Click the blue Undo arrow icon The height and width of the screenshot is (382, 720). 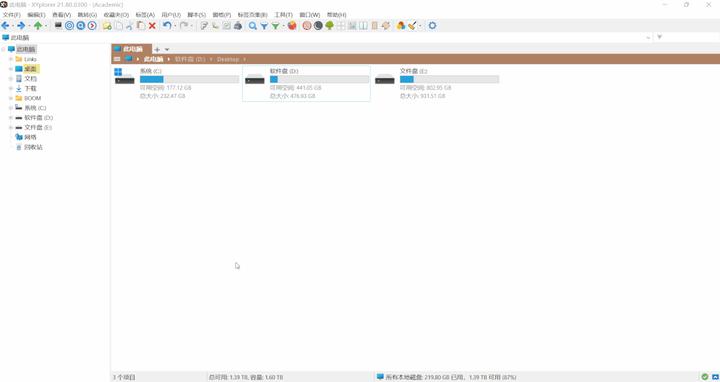pyautogui.click(x=167, y=26)
